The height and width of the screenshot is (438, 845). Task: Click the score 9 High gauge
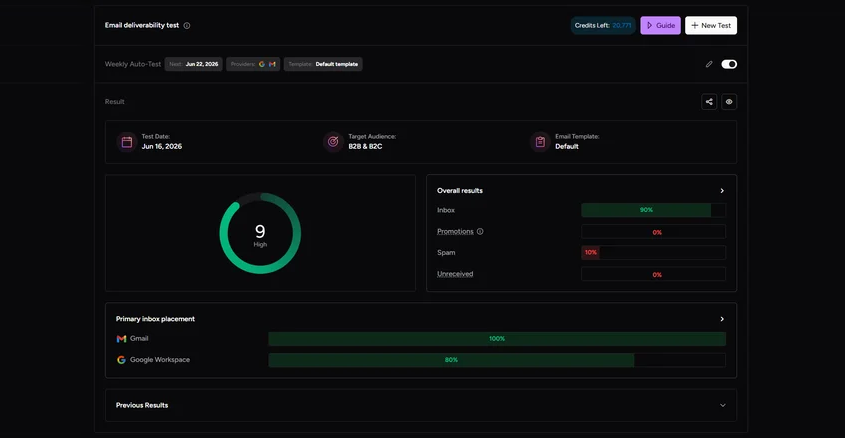tap(260, 233)
